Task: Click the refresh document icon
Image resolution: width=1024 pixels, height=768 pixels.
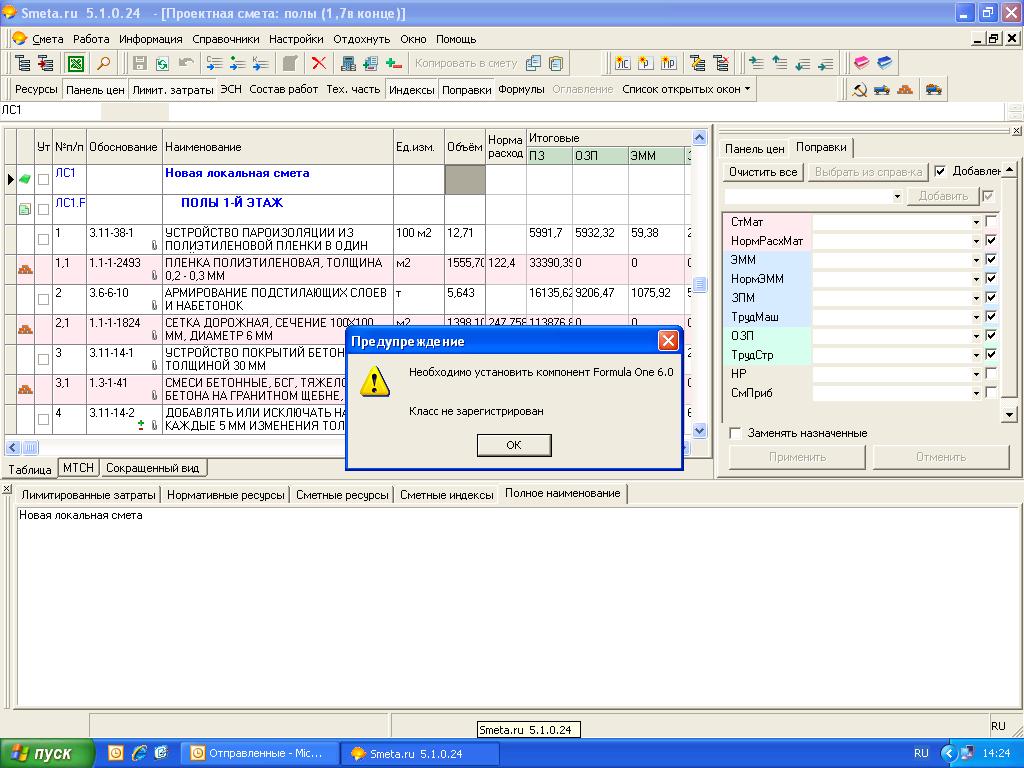Action: tap(162, 63)
